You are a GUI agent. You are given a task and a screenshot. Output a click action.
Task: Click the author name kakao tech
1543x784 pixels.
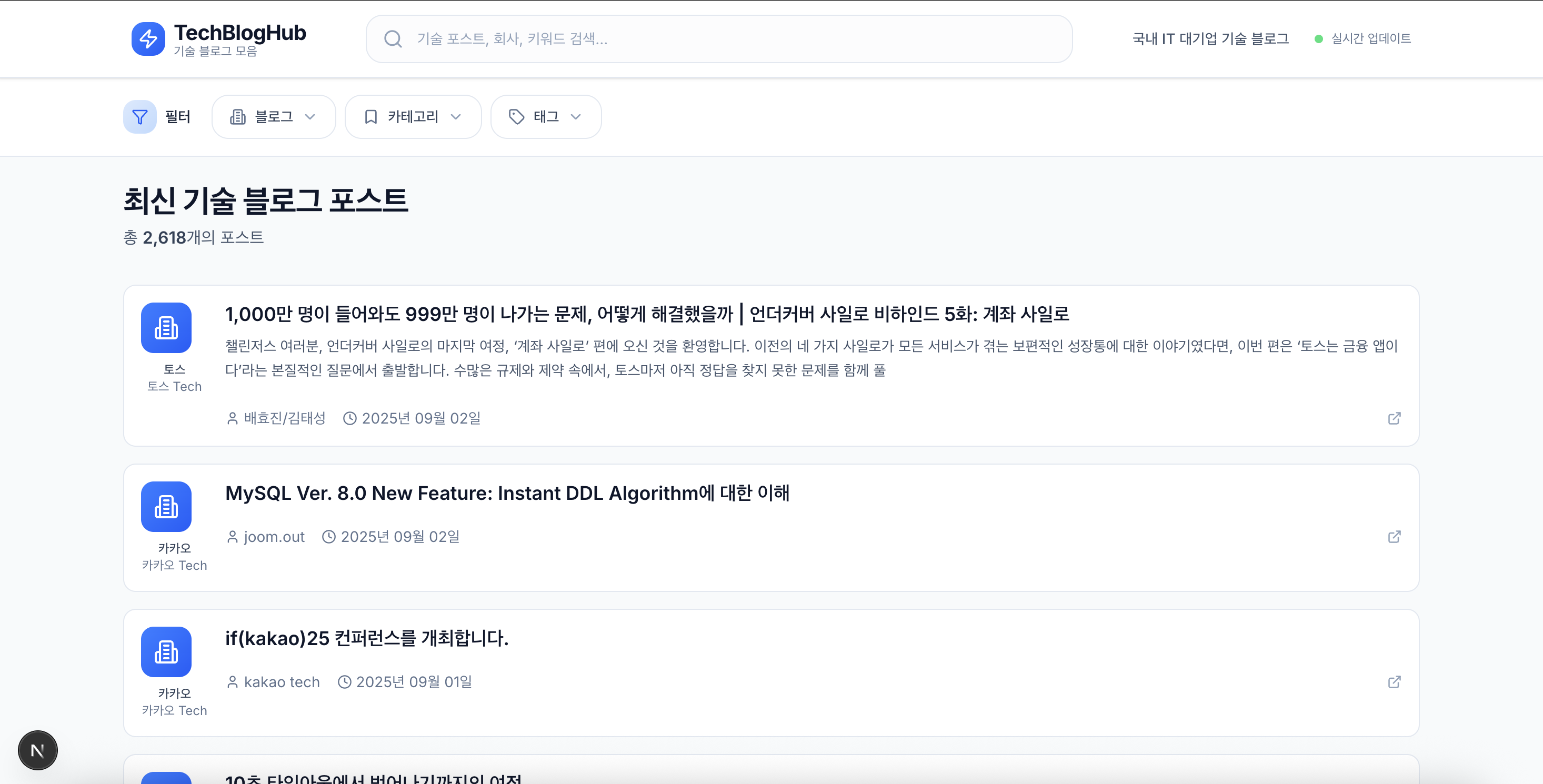pos(282,681)
